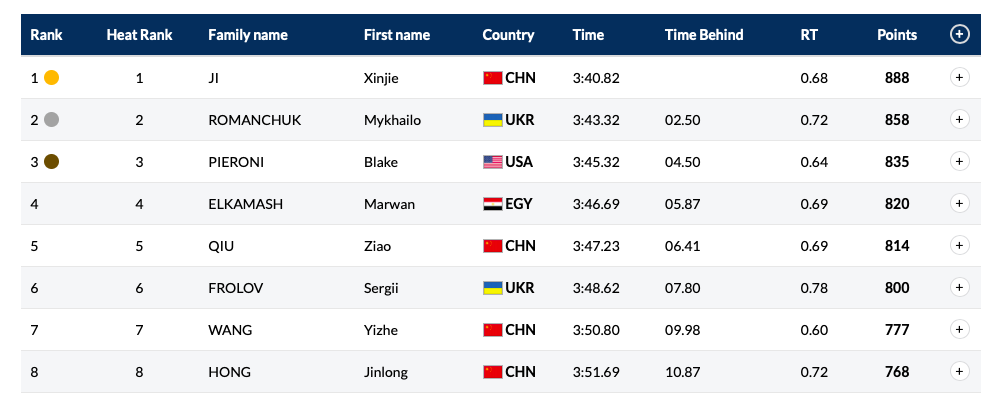The width and height of the screenshot is (995, 408).
Task: Click the Heat Rank column header
Action: (x=139, y=35)
